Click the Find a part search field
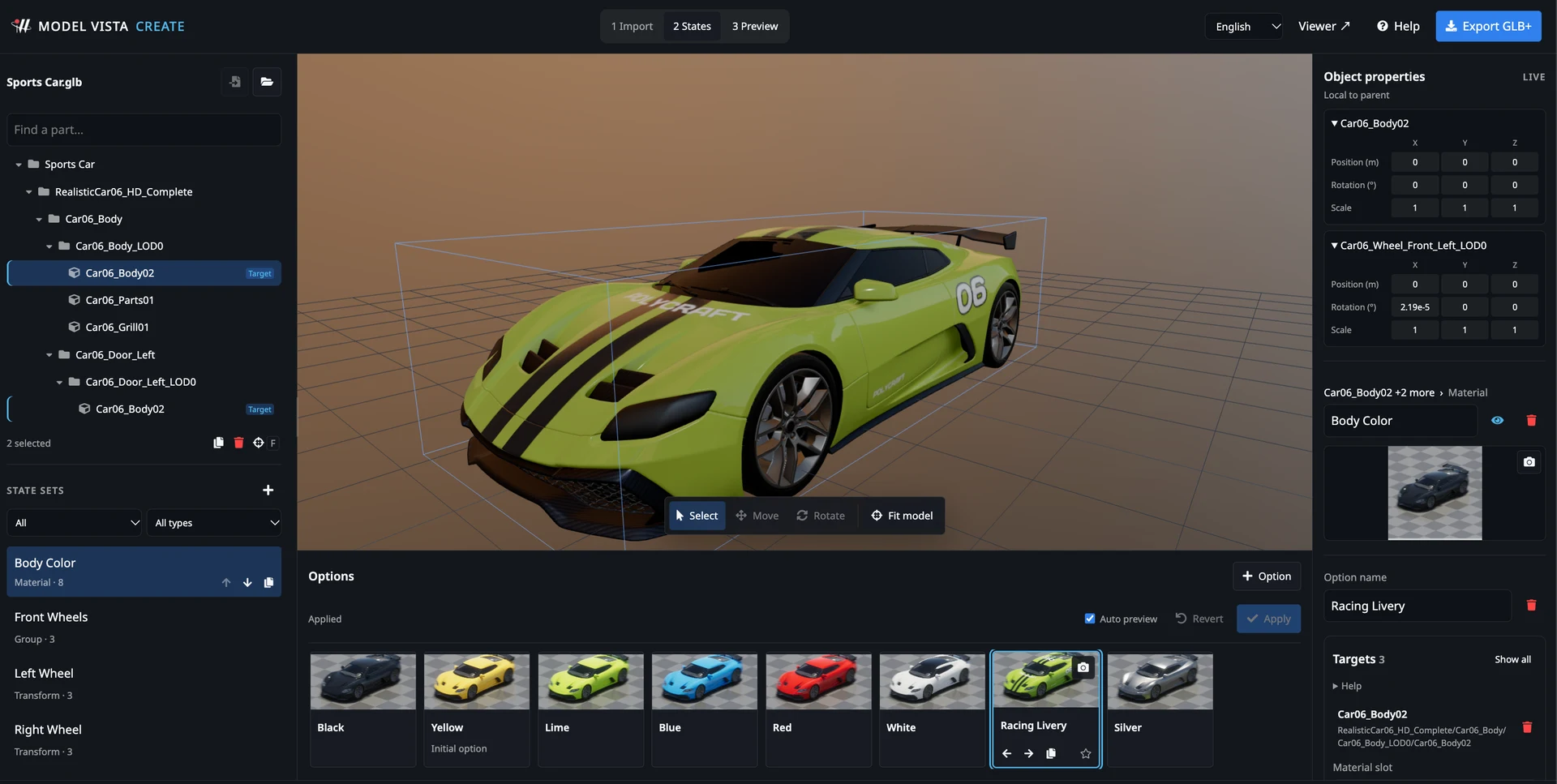This screenshot has height=784, width=1557. tap(144, 130)
